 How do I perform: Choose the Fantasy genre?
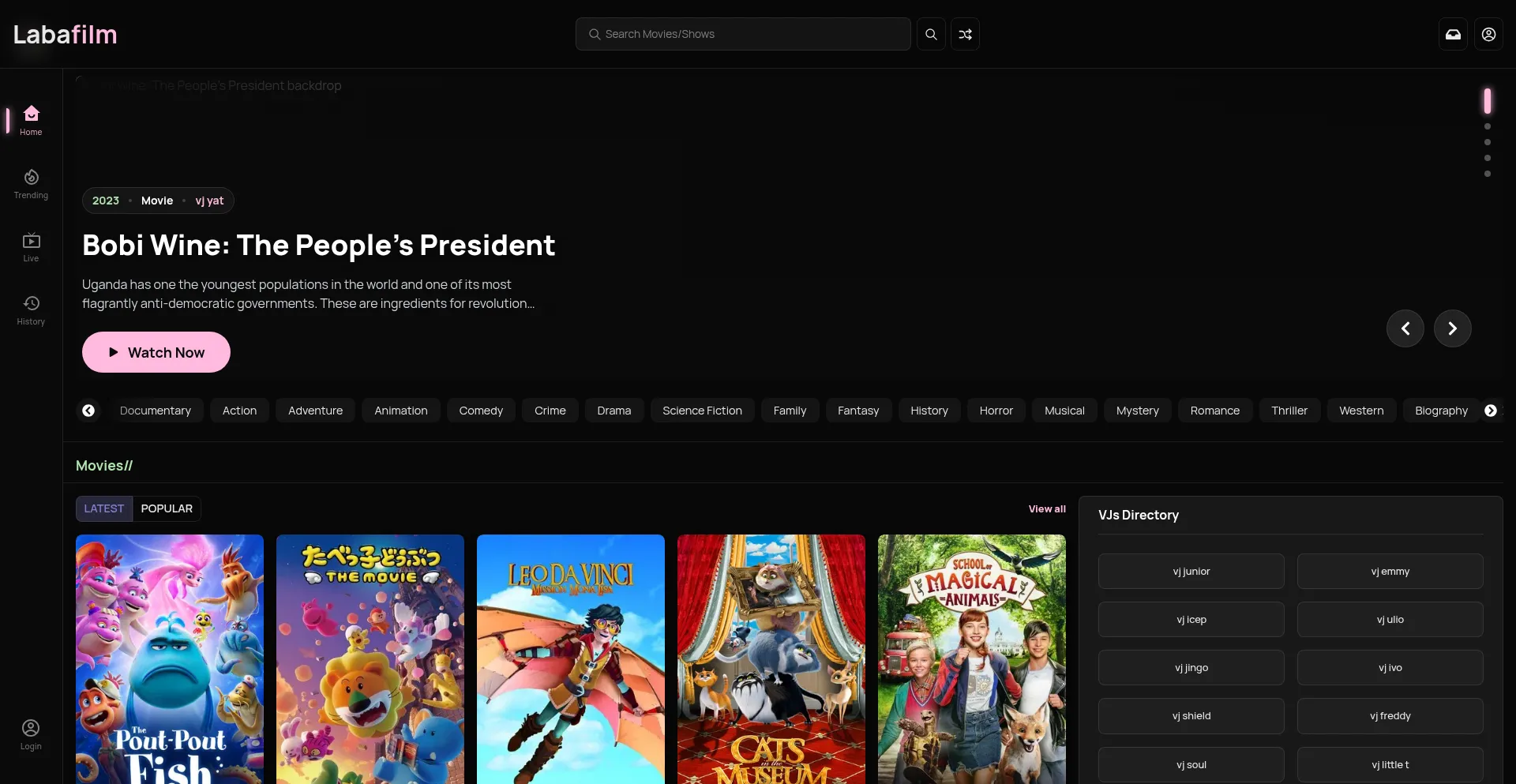coord(858,411)
